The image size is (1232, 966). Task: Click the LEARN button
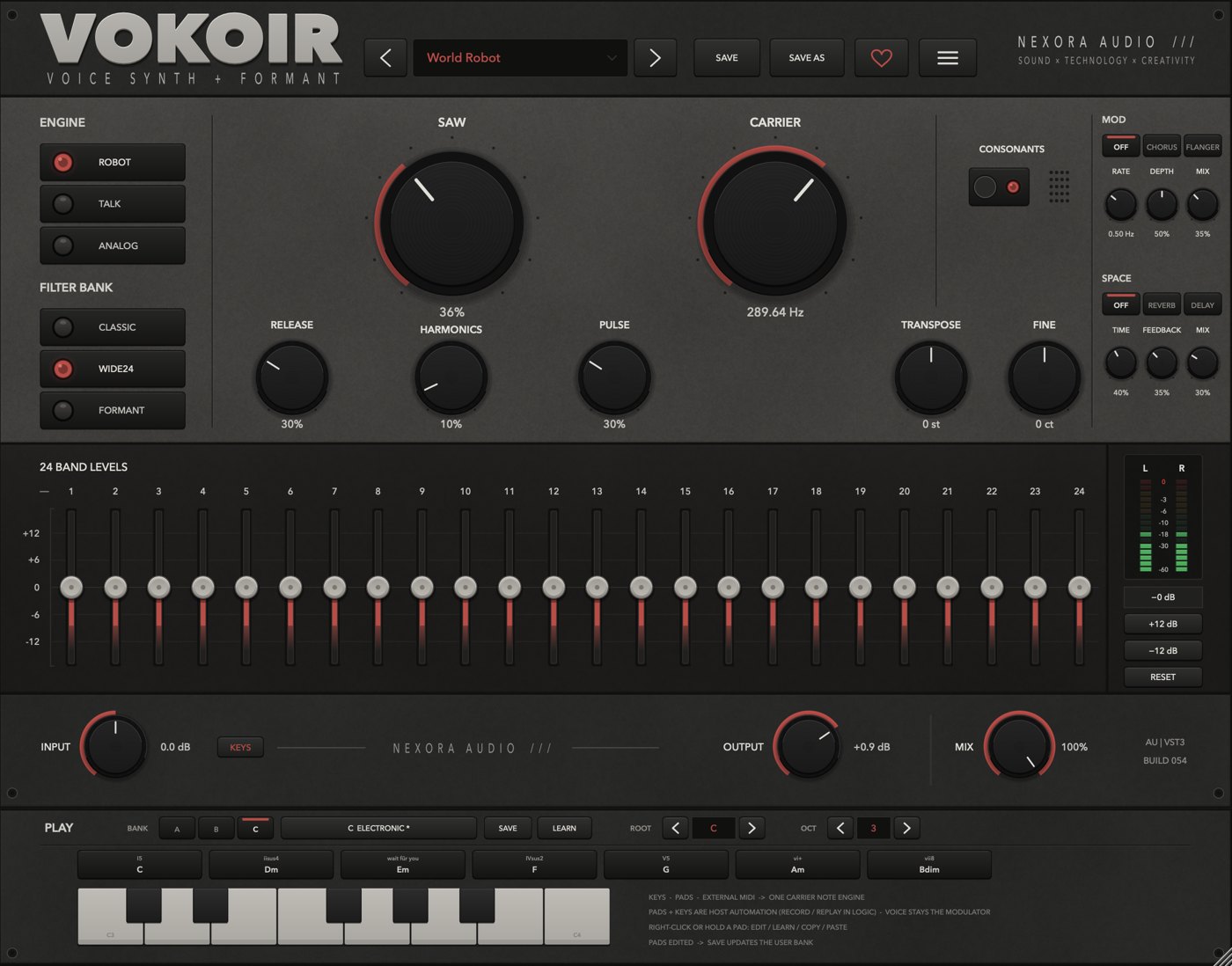coord(564,829)
